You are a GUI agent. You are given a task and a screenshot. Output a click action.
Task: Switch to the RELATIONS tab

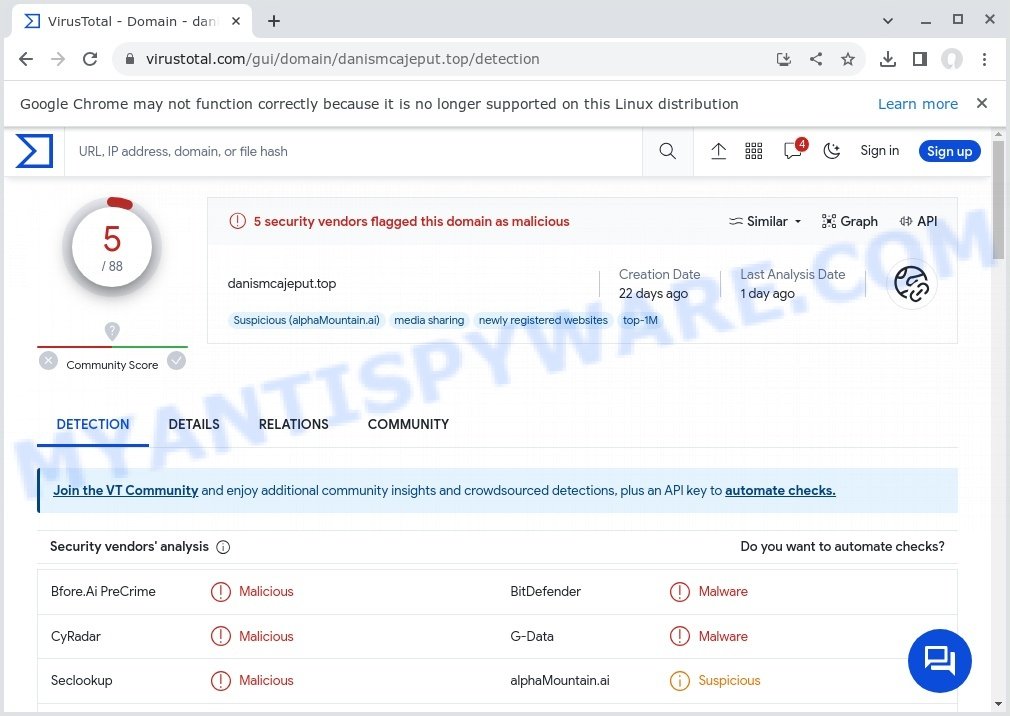click(294, 424)
